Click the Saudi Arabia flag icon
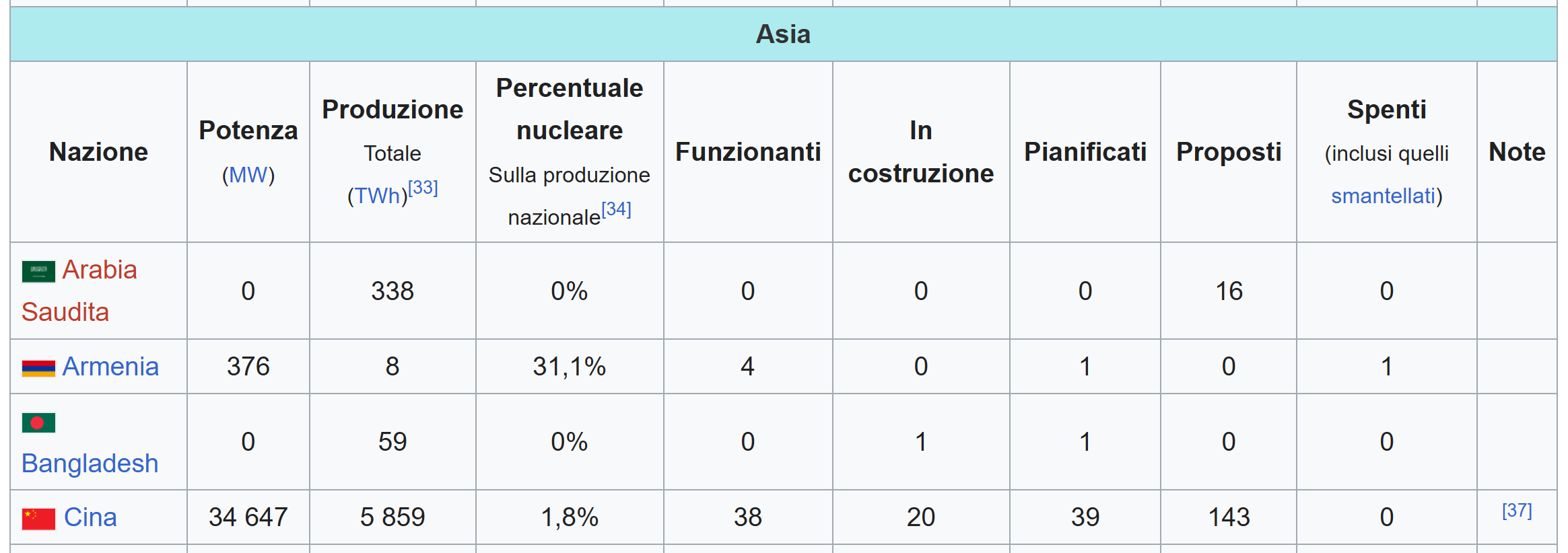This screenshot has height=553, width=1568. coord(38,272)
